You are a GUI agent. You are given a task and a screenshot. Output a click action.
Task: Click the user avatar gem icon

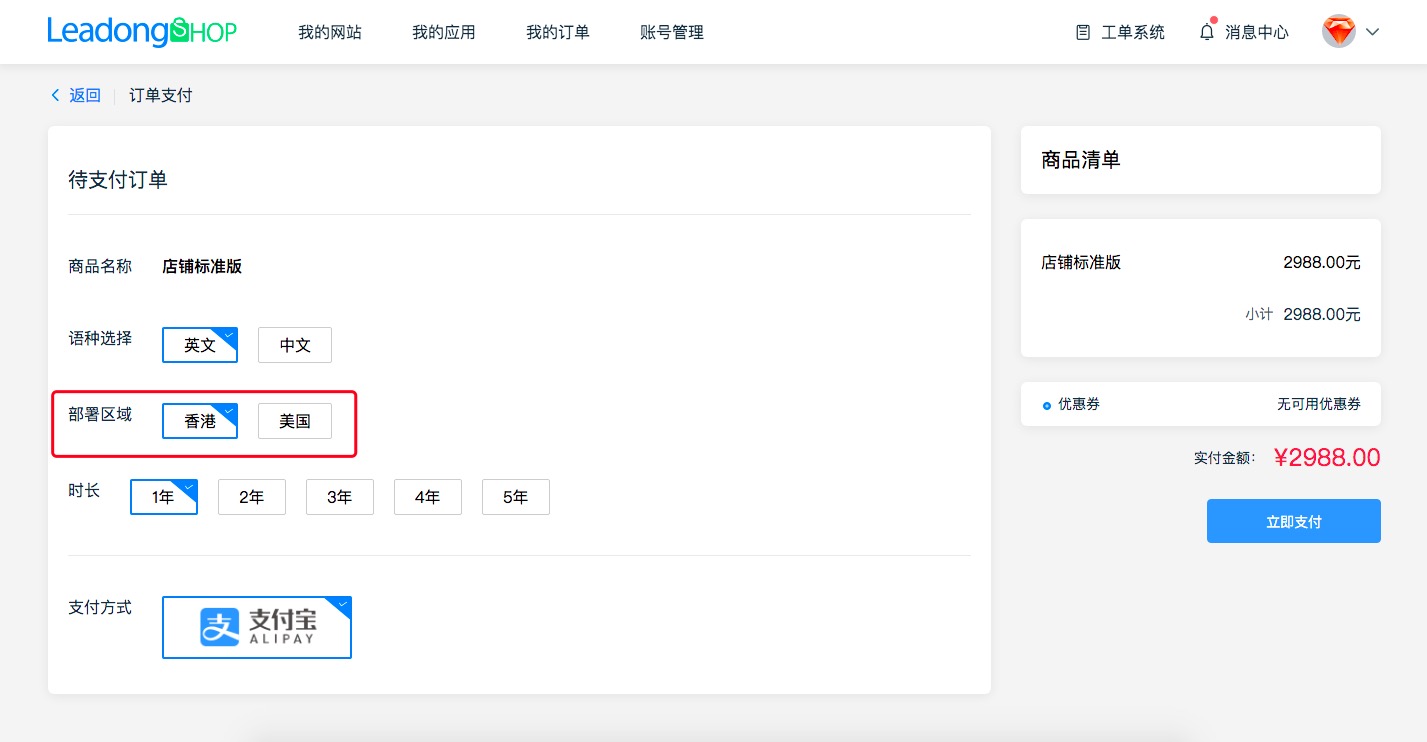(1338, 32)
